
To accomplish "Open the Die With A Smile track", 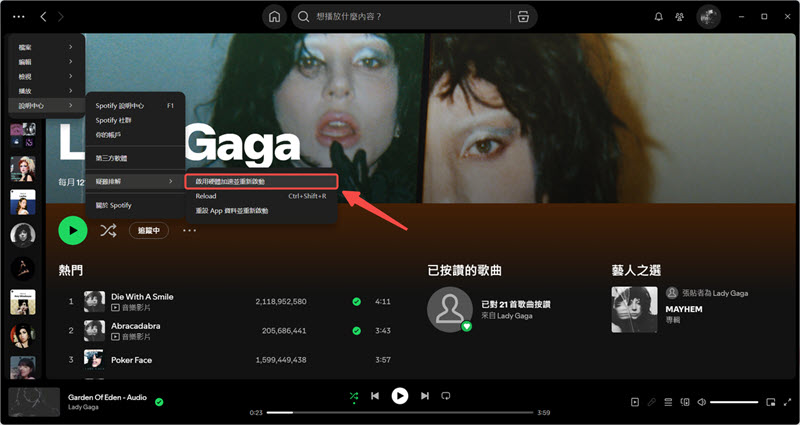I will (142, 296).
